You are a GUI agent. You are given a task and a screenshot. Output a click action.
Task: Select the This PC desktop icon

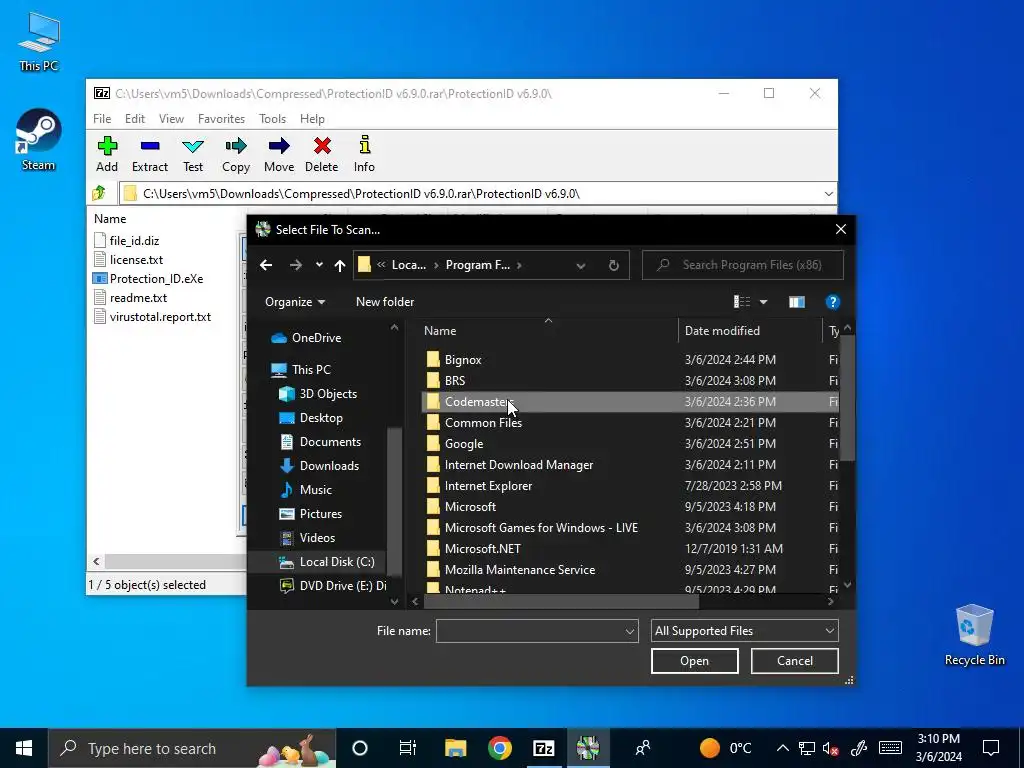pyautogui.click(x=39, y=42)
